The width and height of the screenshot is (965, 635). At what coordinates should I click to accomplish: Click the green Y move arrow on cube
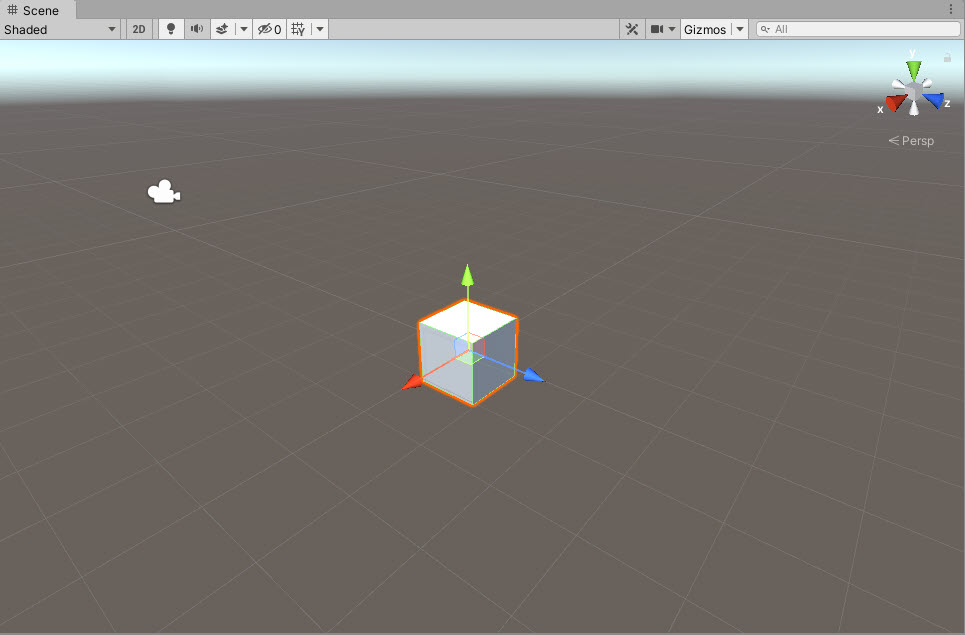(x=468, y=275)
